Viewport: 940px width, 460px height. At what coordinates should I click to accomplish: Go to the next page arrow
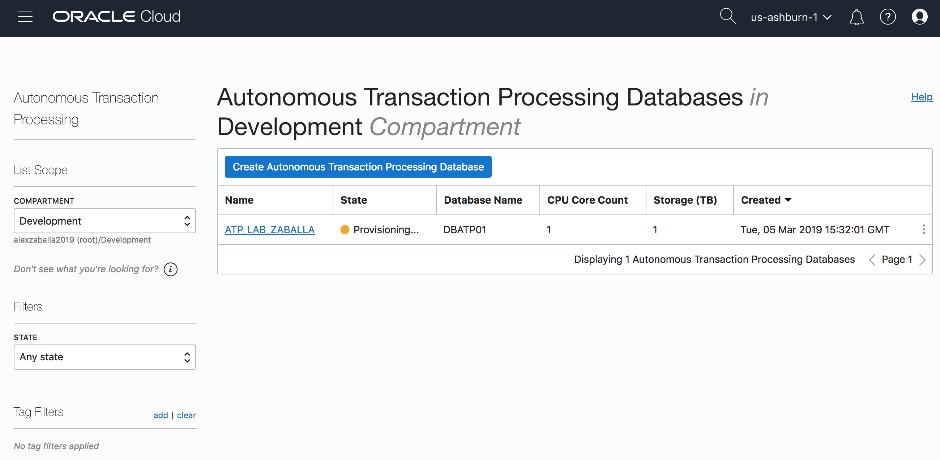point(922,260)
